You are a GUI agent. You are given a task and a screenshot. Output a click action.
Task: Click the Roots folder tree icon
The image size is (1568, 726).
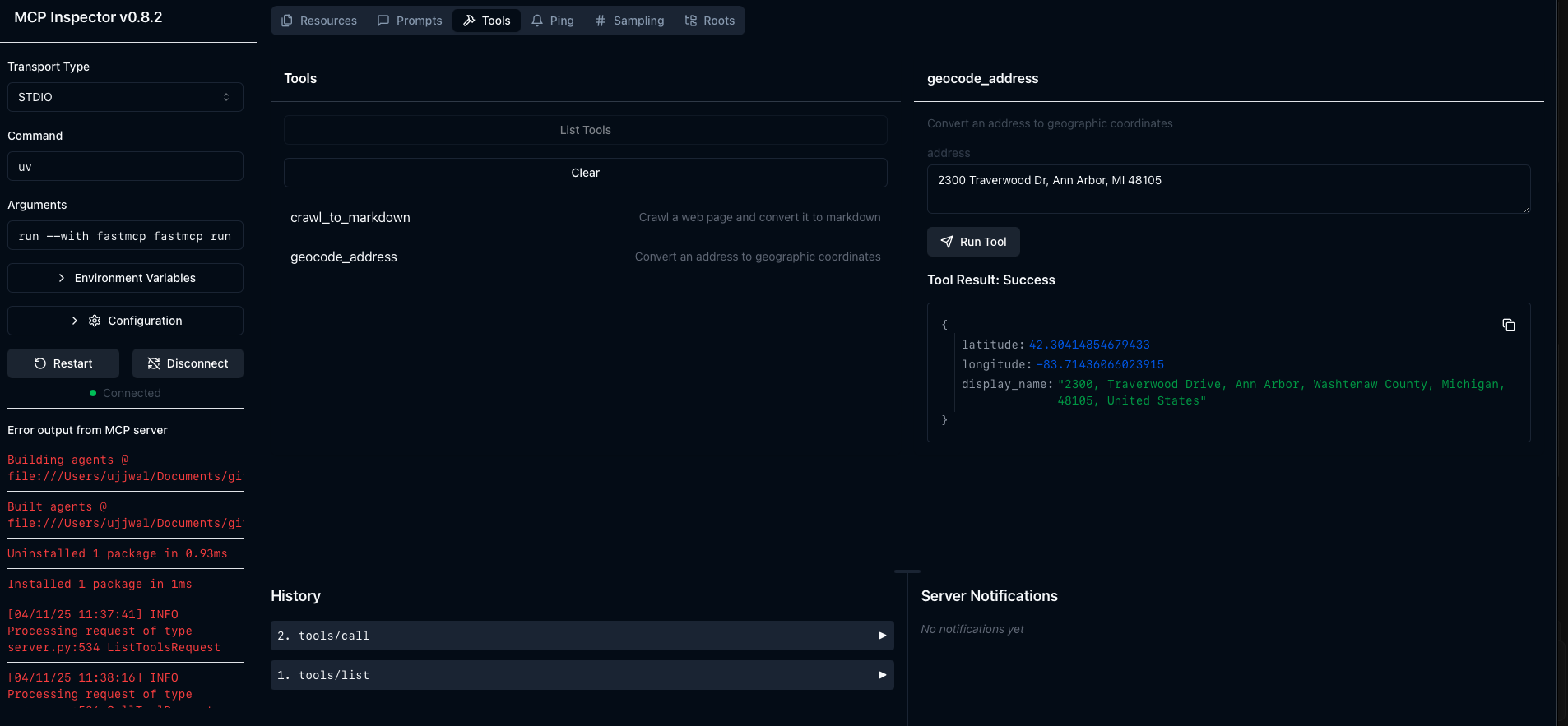691,21
